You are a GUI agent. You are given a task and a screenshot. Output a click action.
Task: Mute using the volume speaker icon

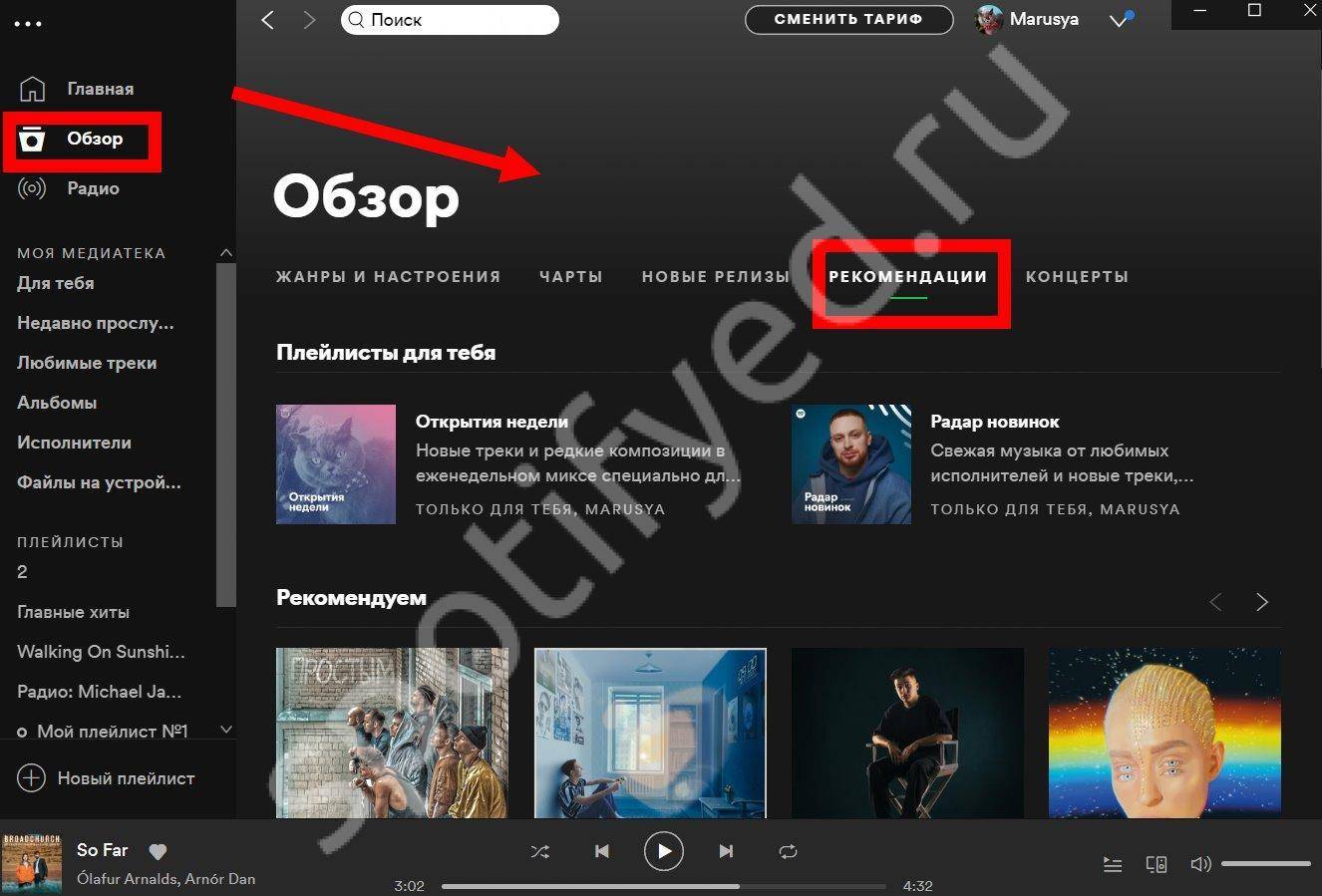click(x=1200, y=864)
